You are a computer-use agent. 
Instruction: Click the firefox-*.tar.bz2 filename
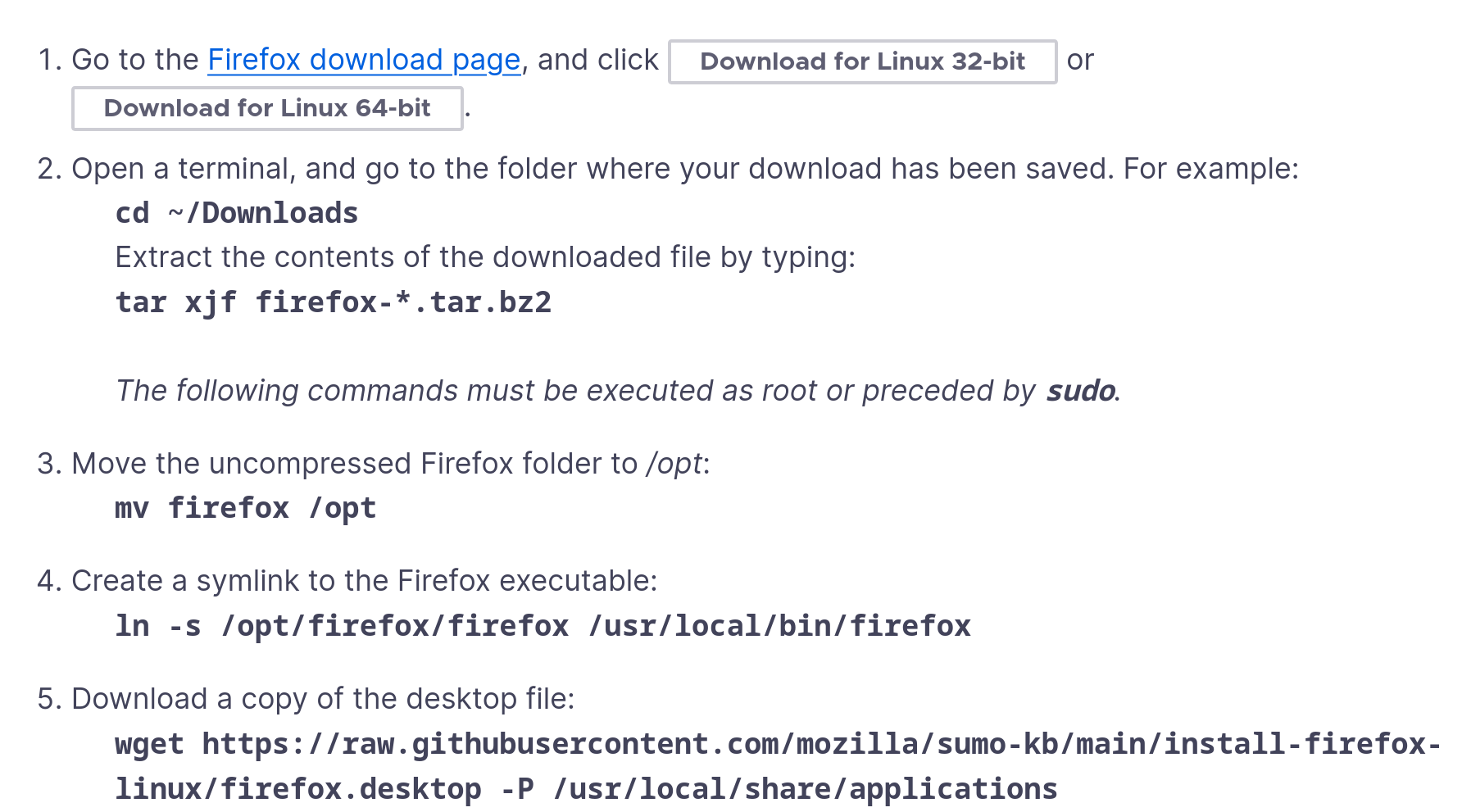click(x=403, y=302)
